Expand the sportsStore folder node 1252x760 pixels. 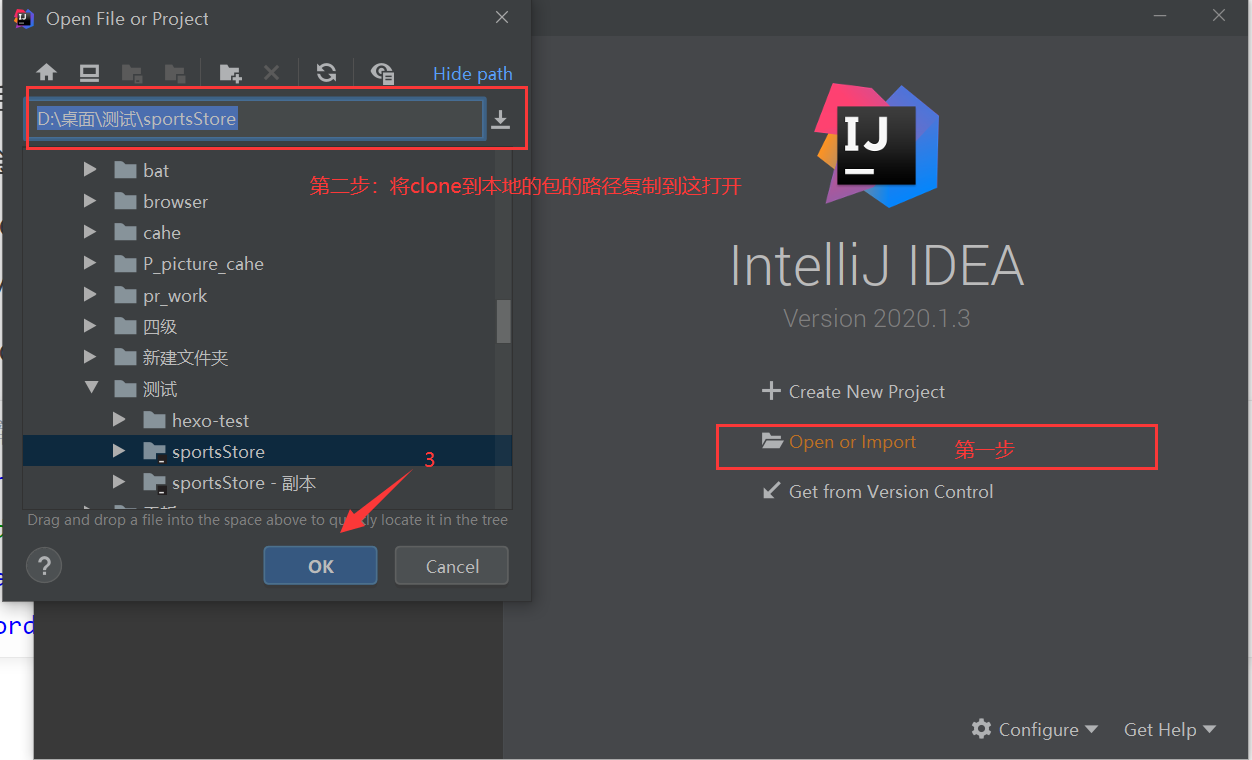click(119, 452)
